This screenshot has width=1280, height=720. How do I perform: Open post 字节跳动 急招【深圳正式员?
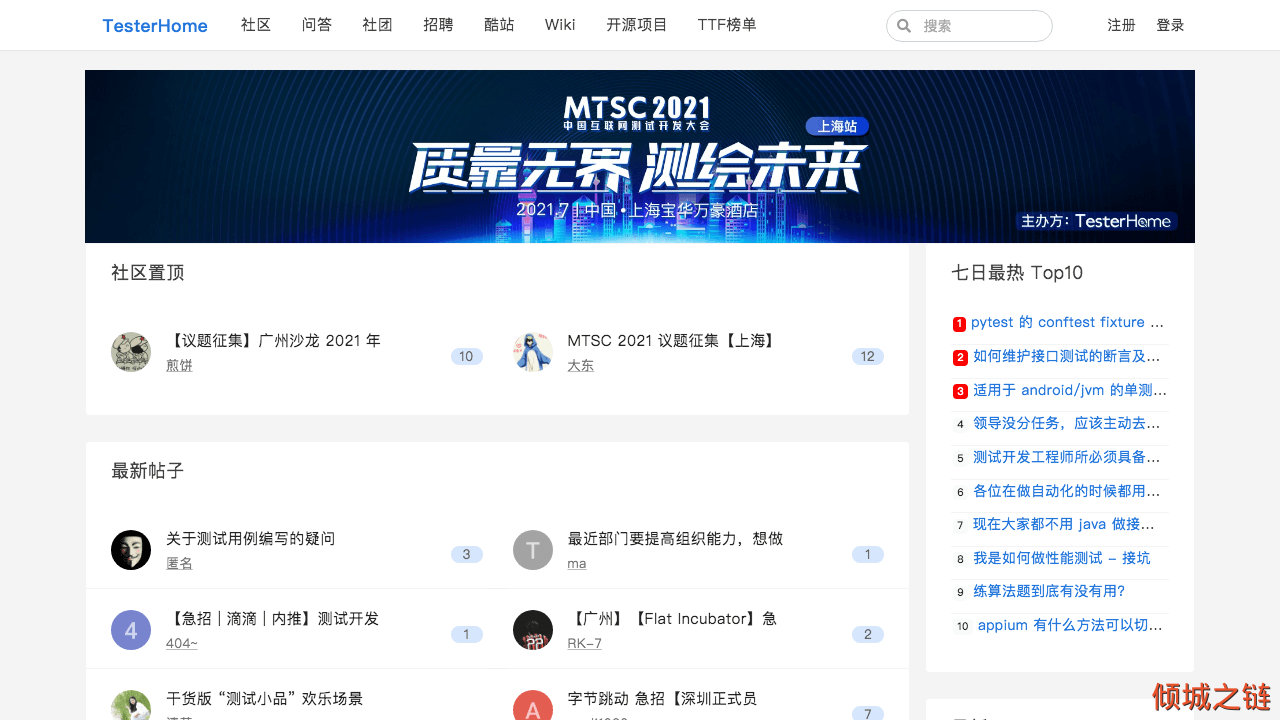[662, 699]
